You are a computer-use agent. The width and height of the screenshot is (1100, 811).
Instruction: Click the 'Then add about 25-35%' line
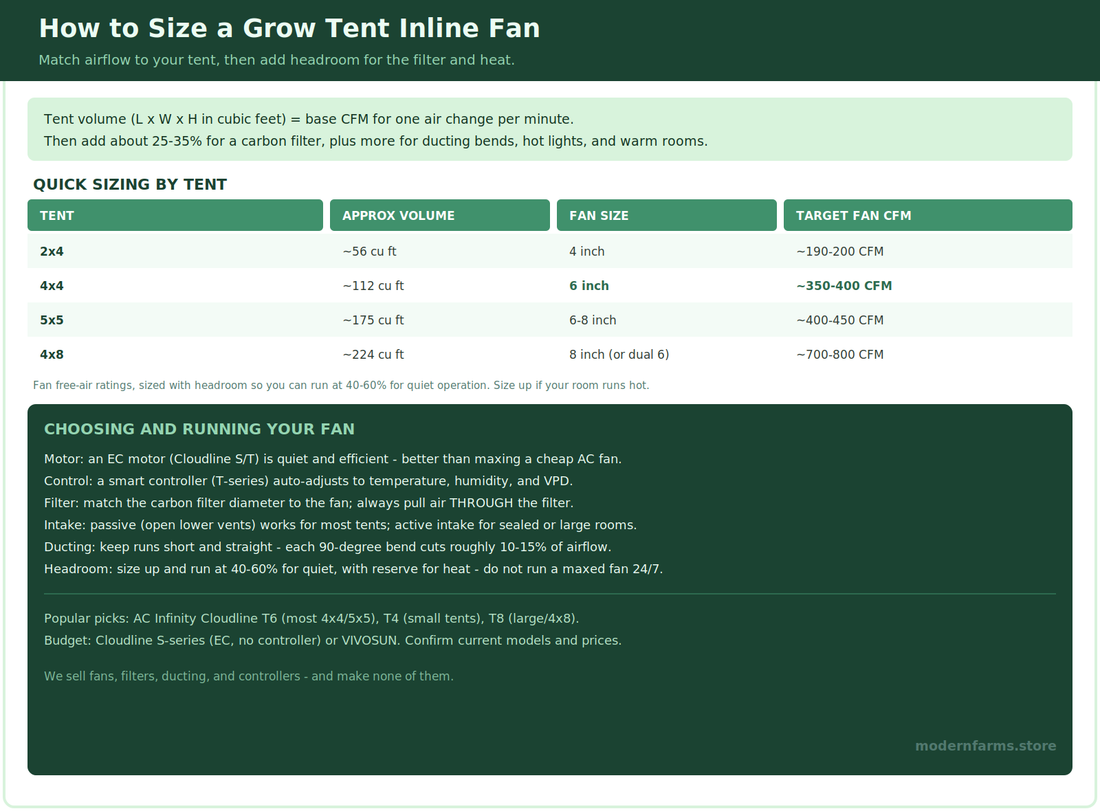[375, 141]
